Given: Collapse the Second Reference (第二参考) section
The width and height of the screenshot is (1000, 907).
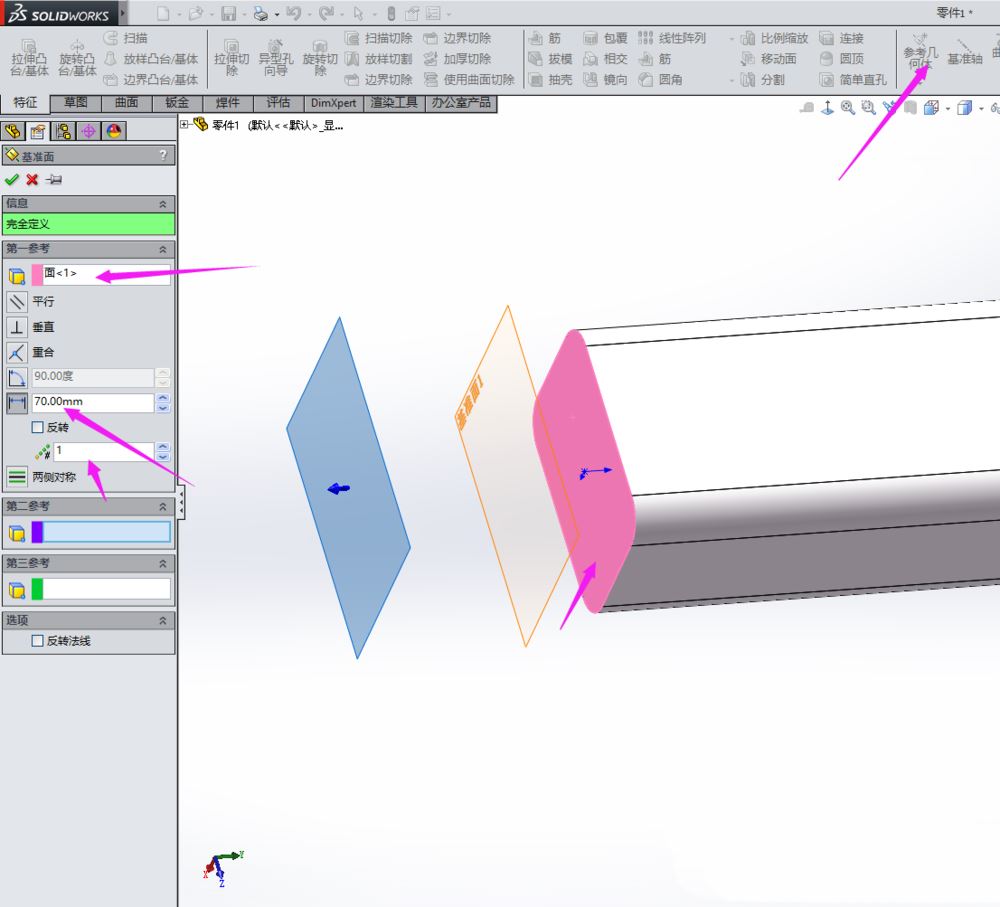Looking at the screenshot, I should point(163,506).
